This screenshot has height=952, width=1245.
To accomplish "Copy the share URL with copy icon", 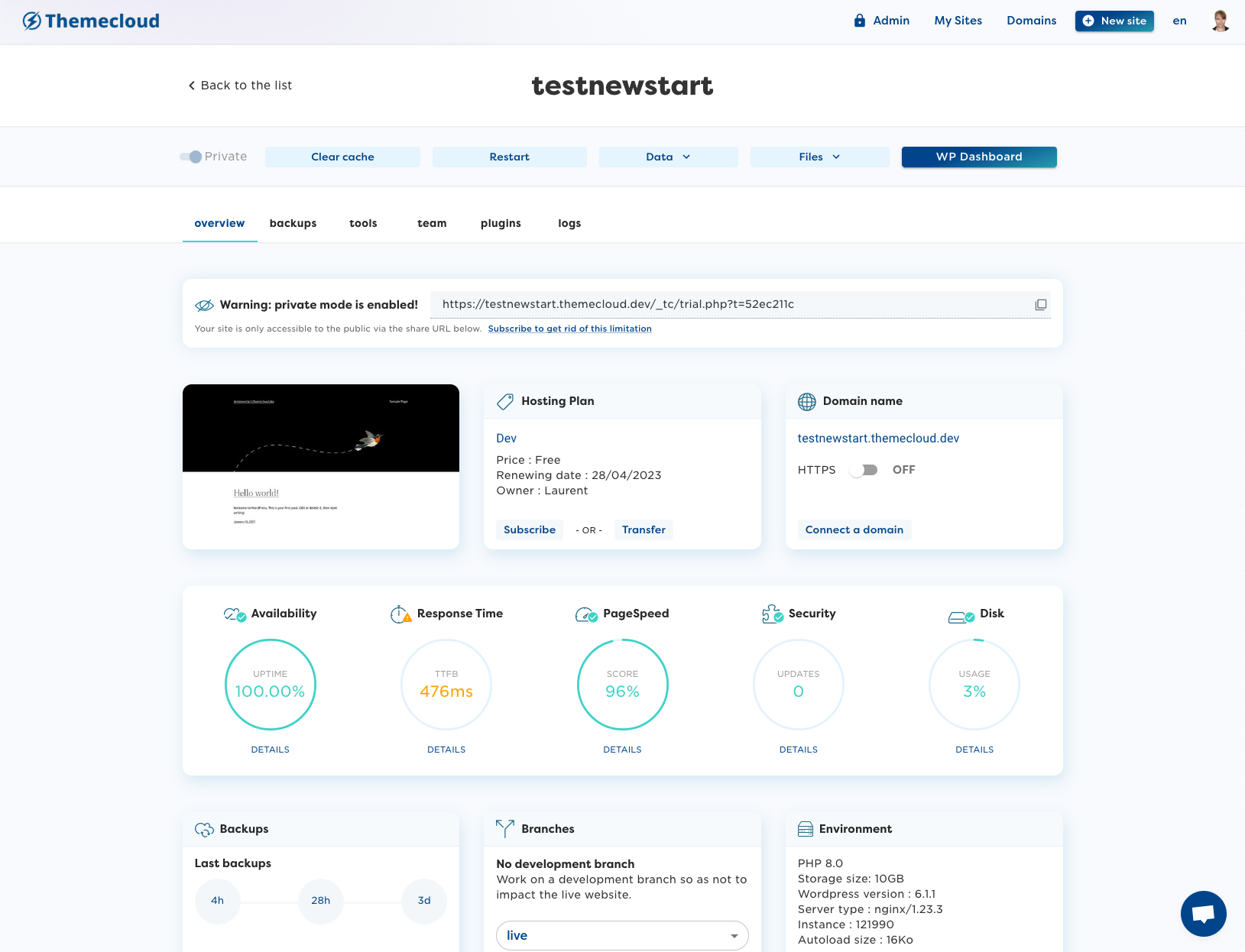I will tap(1041, 305).
